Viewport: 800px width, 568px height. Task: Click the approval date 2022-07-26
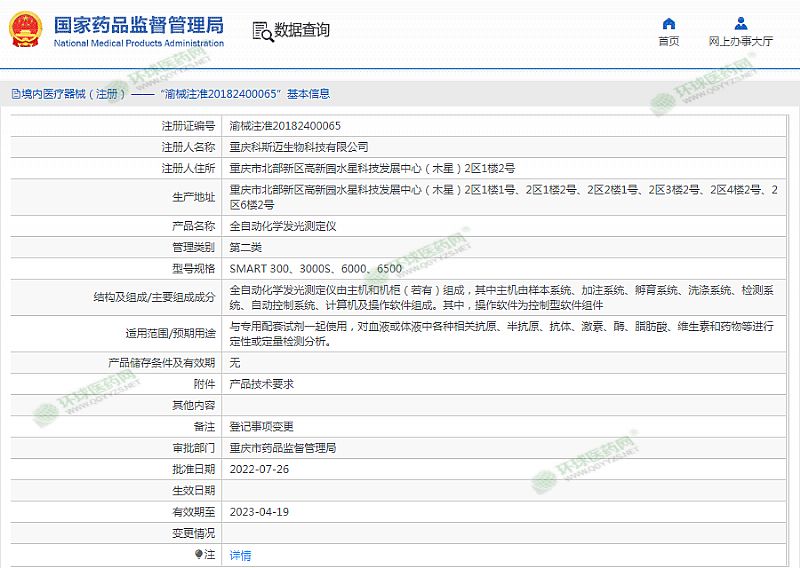pyautogui.click(x=258, y=469)
